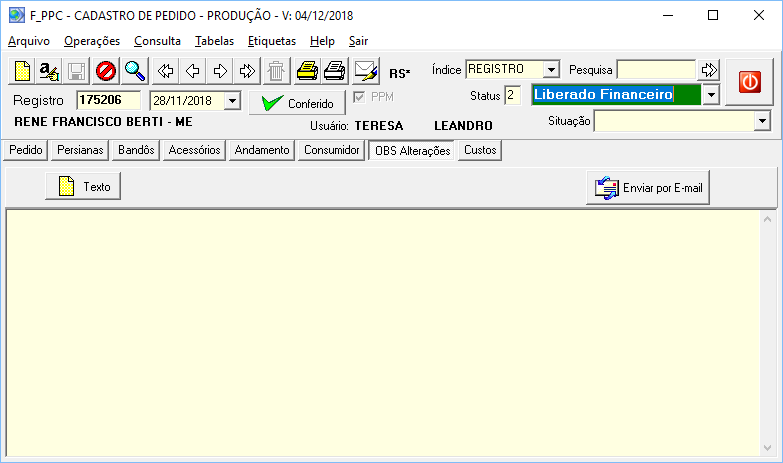Toggle the PPM checkbox

point(359,97)
